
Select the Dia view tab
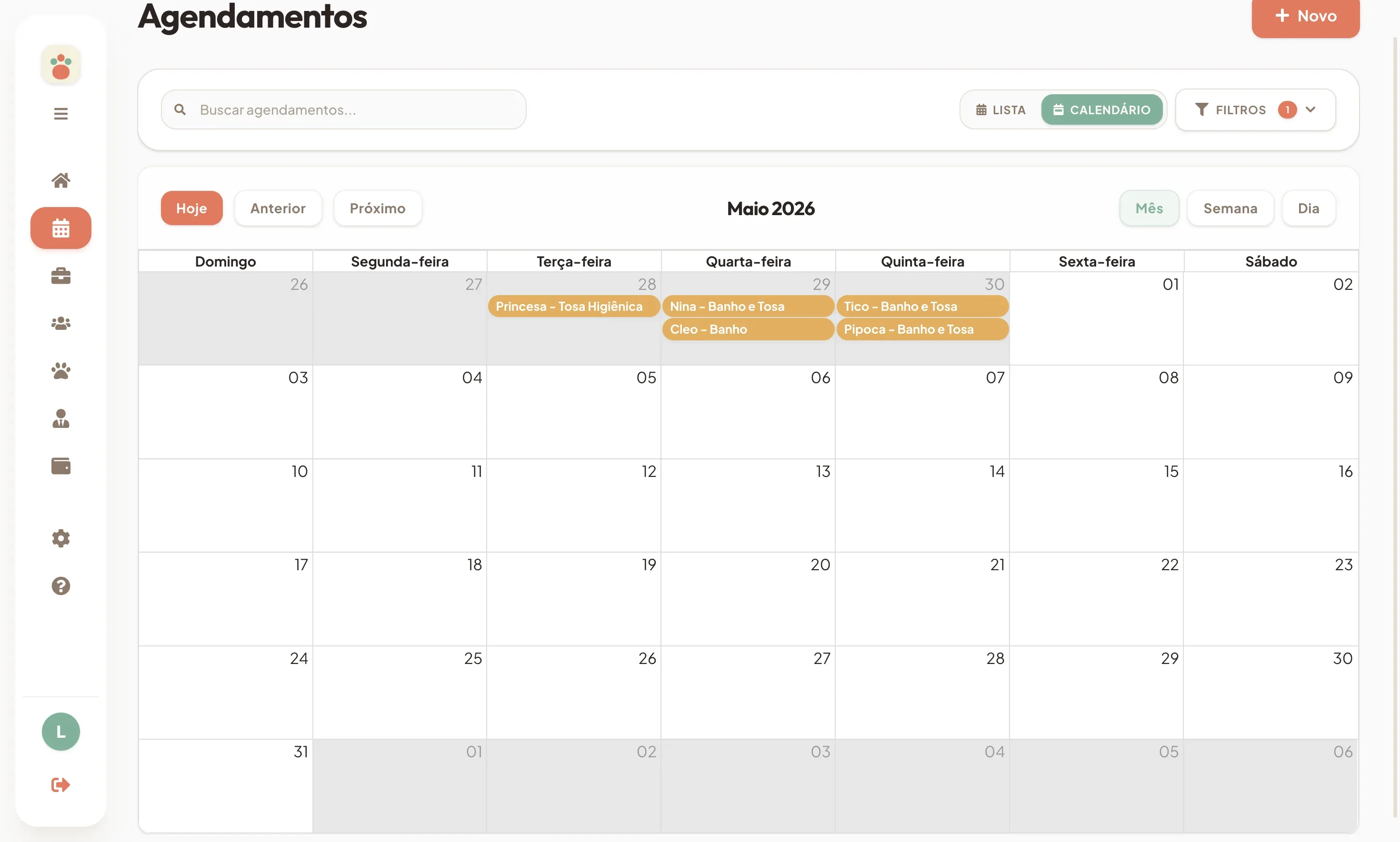click(x=1308, y=208)
